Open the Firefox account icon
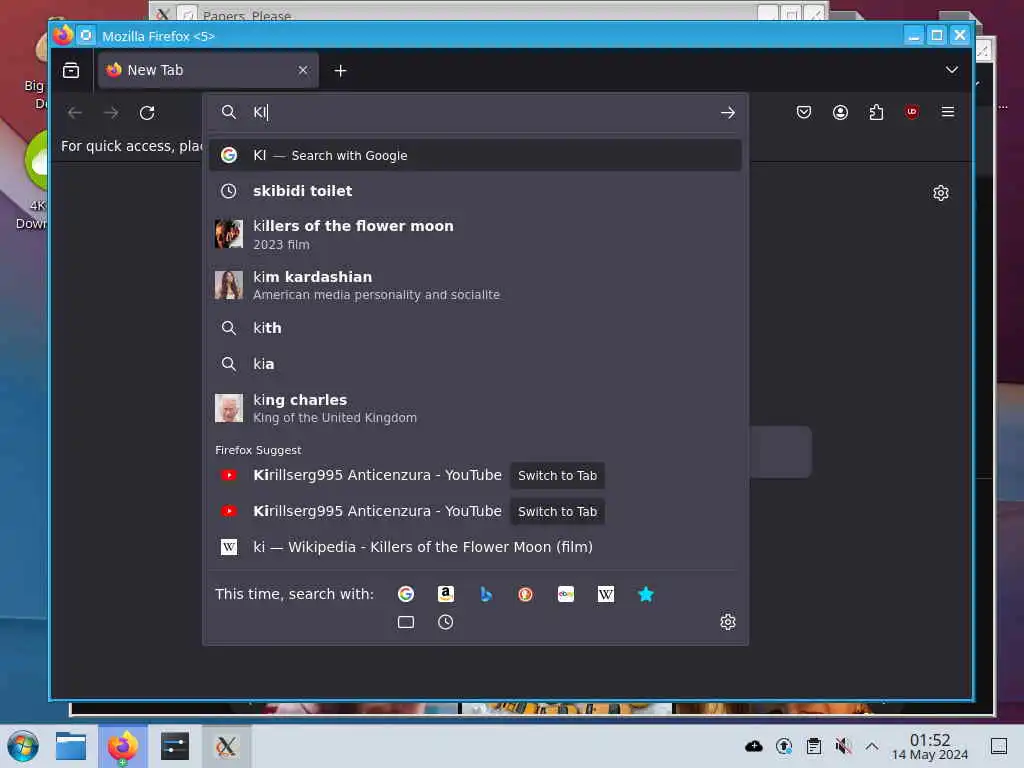The width and height of the screenshot is (1024, 768). pyautogui.click(x=840, y=112)
